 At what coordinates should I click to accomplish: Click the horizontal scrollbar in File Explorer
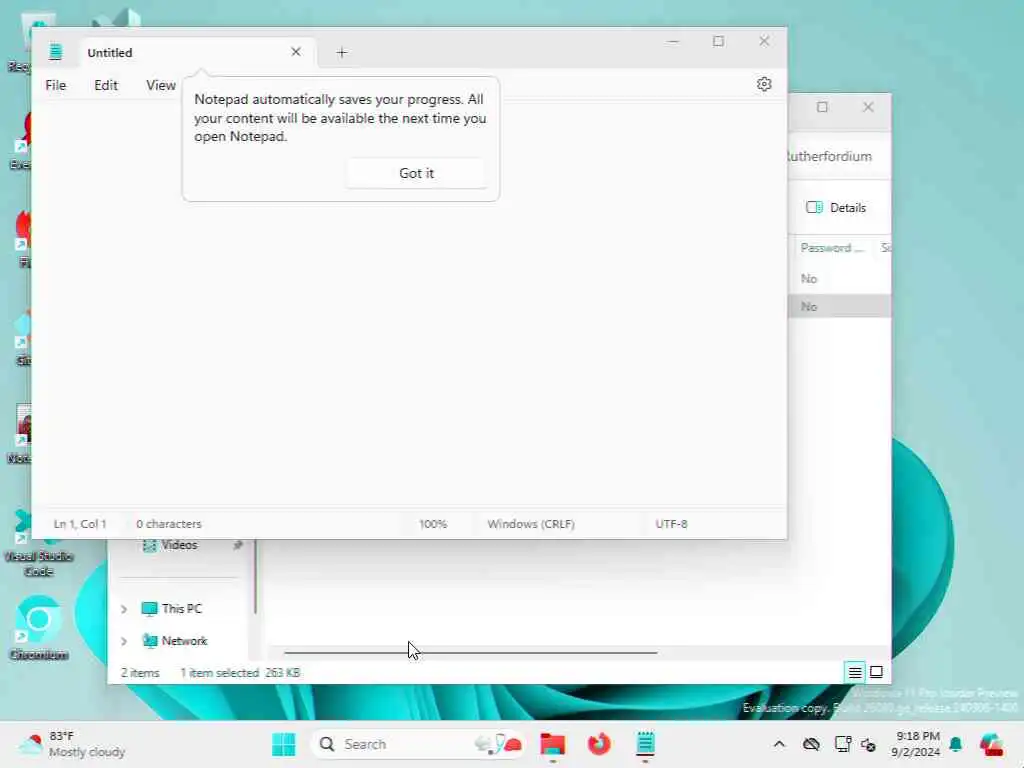click(471, 652)
